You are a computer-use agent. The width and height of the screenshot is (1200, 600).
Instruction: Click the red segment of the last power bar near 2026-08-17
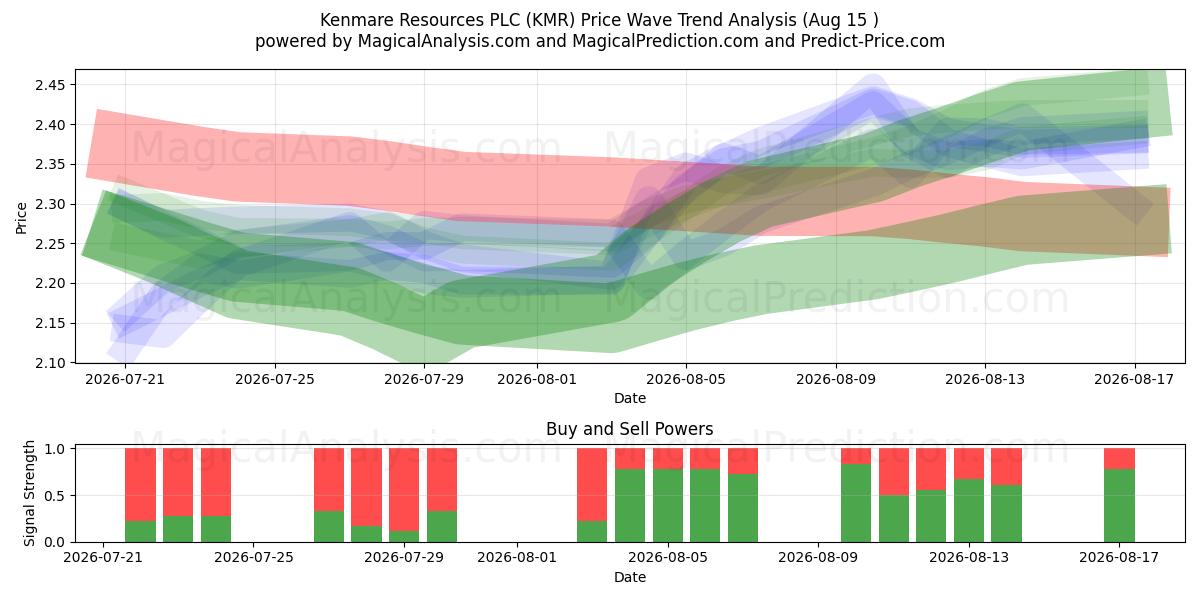tap(1120, 459)
